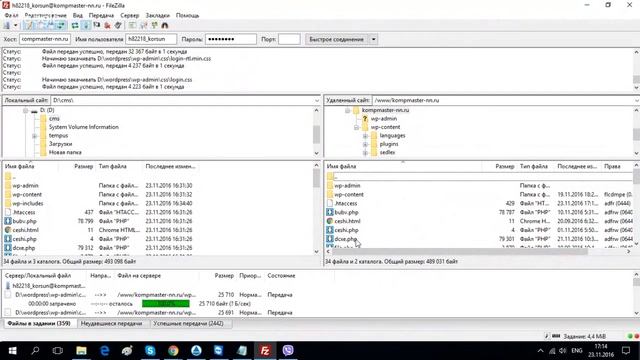This screenshot has width=640, height=360.
Task: Reconnect to the last server
Action: click(118, 25)
